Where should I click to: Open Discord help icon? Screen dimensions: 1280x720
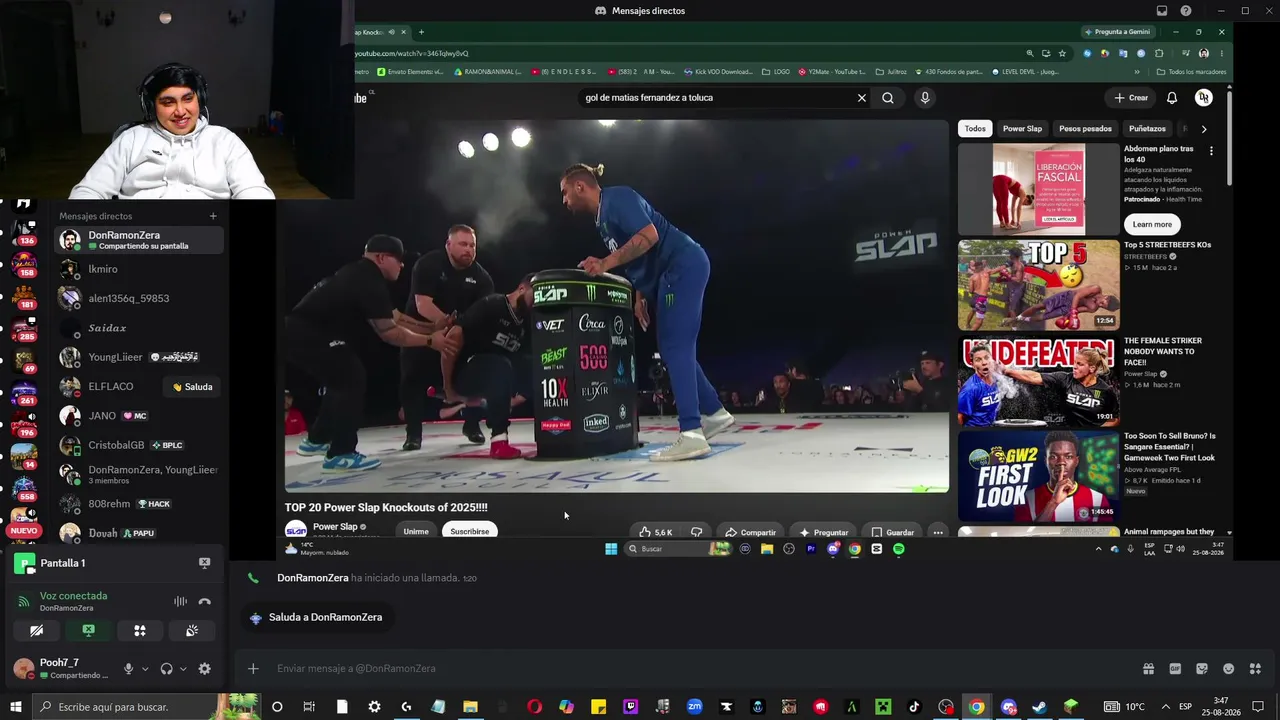click(x=1186, y=11)
